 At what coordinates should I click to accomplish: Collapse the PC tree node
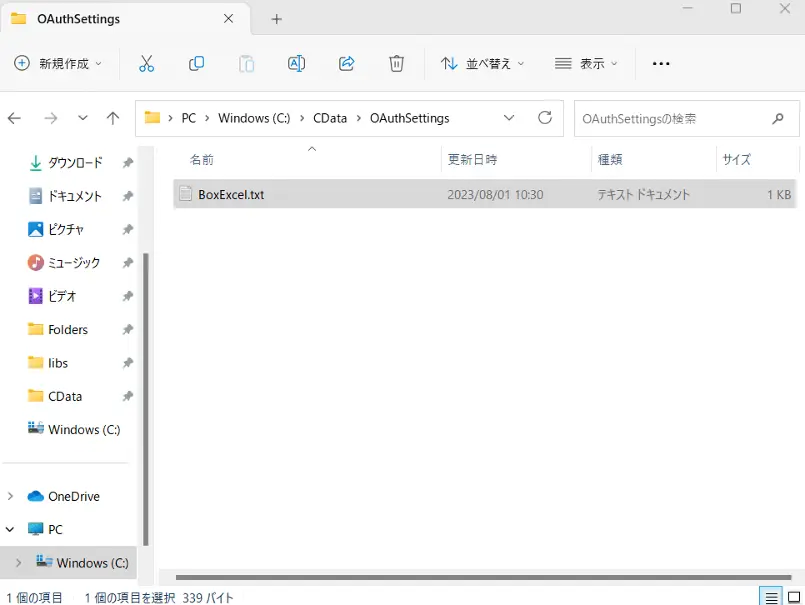(10, 529)
